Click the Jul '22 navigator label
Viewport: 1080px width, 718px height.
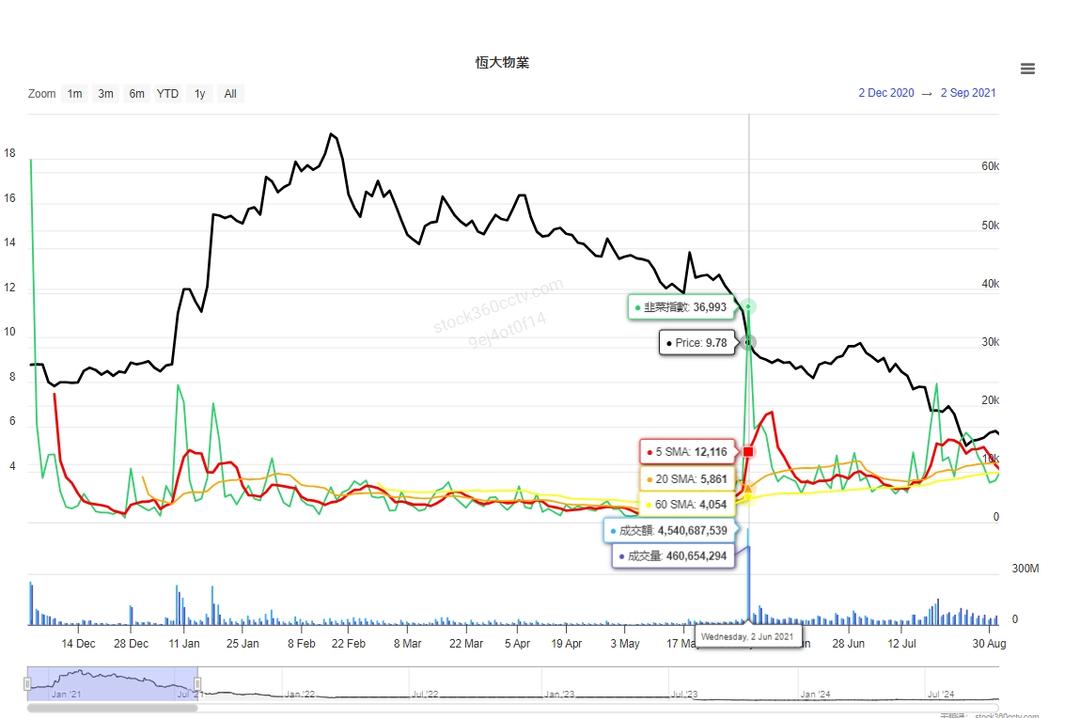pyautogui.click(x=424, y=694)
